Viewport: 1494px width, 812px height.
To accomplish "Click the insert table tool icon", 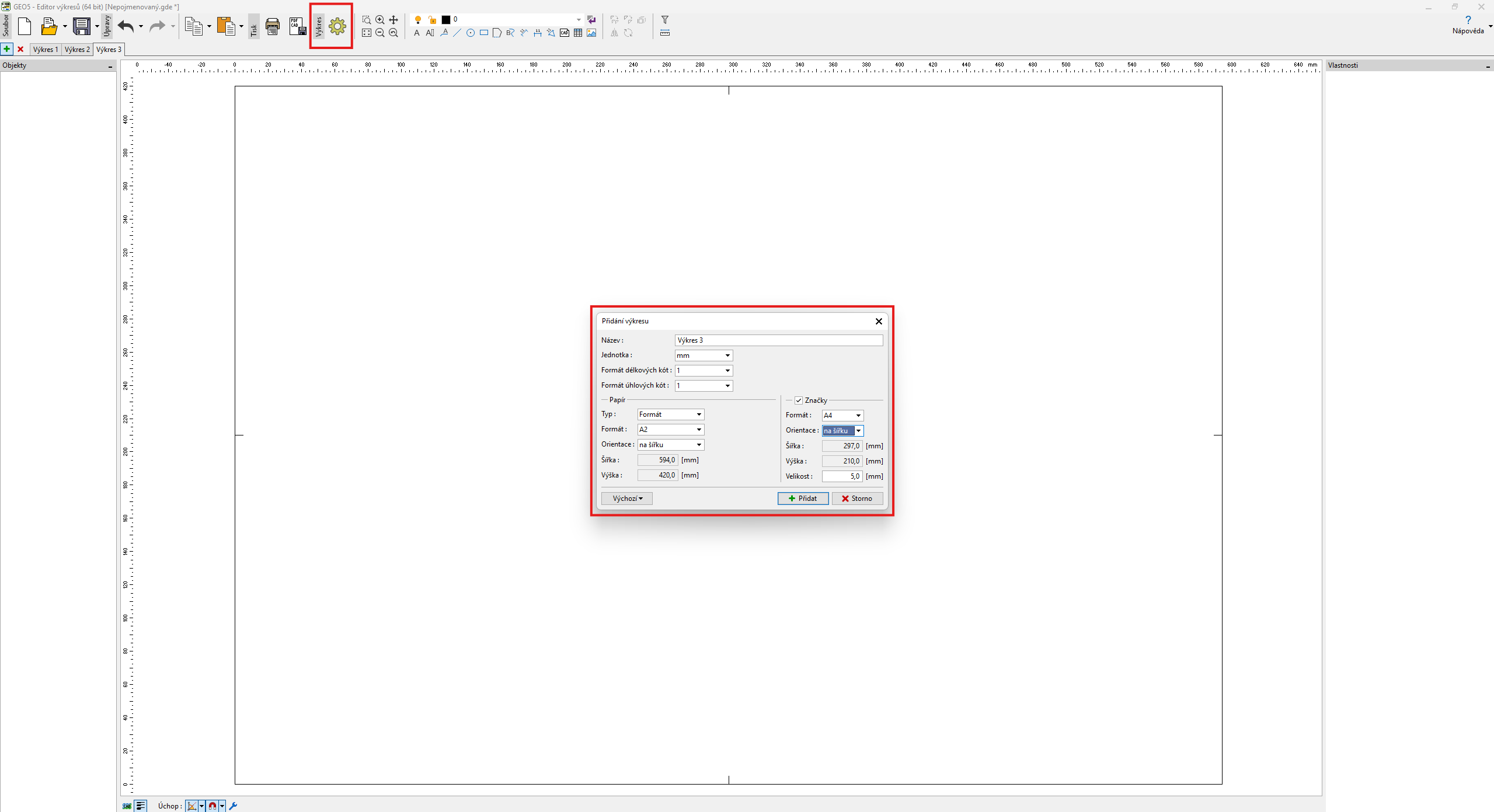I will pos(578,33).
